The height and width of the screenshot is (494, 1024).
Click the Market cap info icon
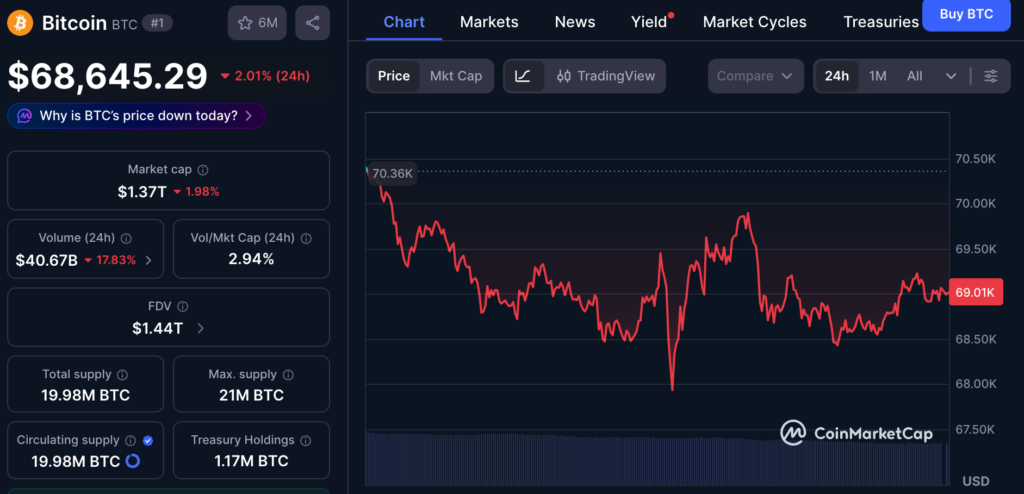coord(203,170)
